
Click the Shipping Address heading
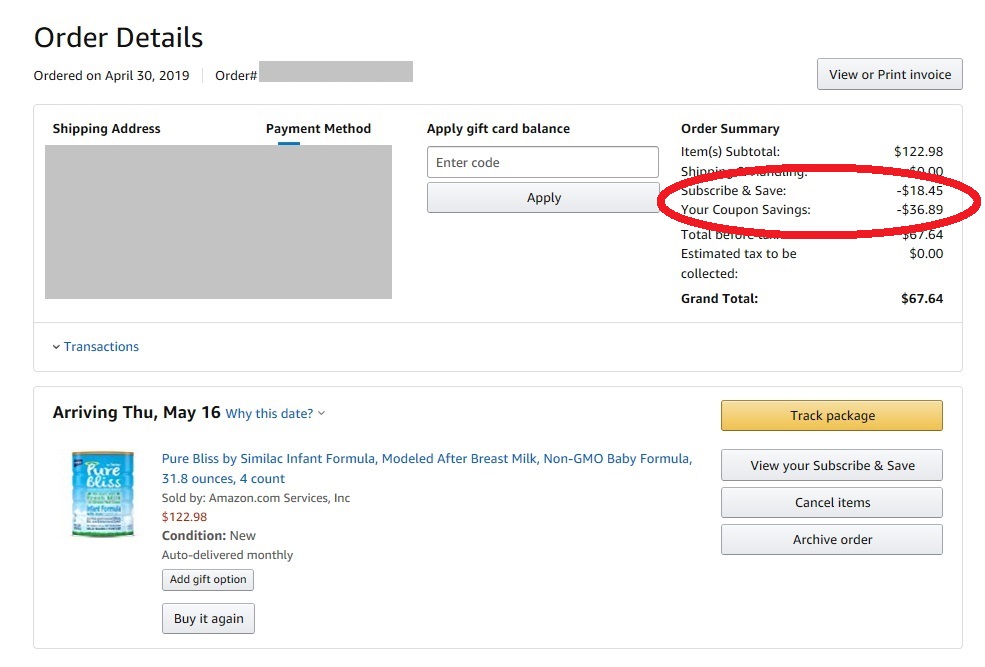click(x=106, y=128)
